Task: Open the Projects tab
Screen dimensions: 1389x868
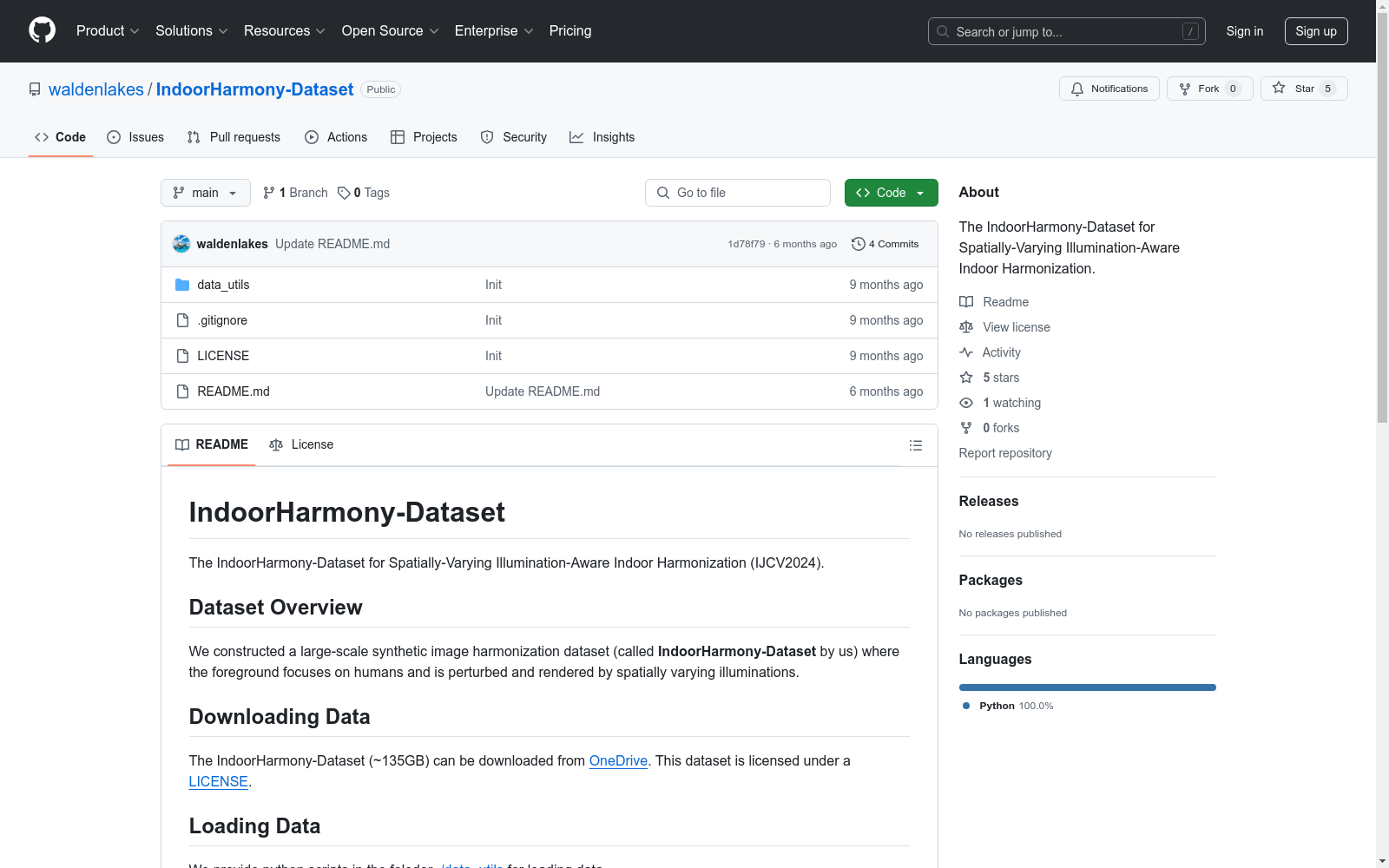Action: click(x=424, y=137)
